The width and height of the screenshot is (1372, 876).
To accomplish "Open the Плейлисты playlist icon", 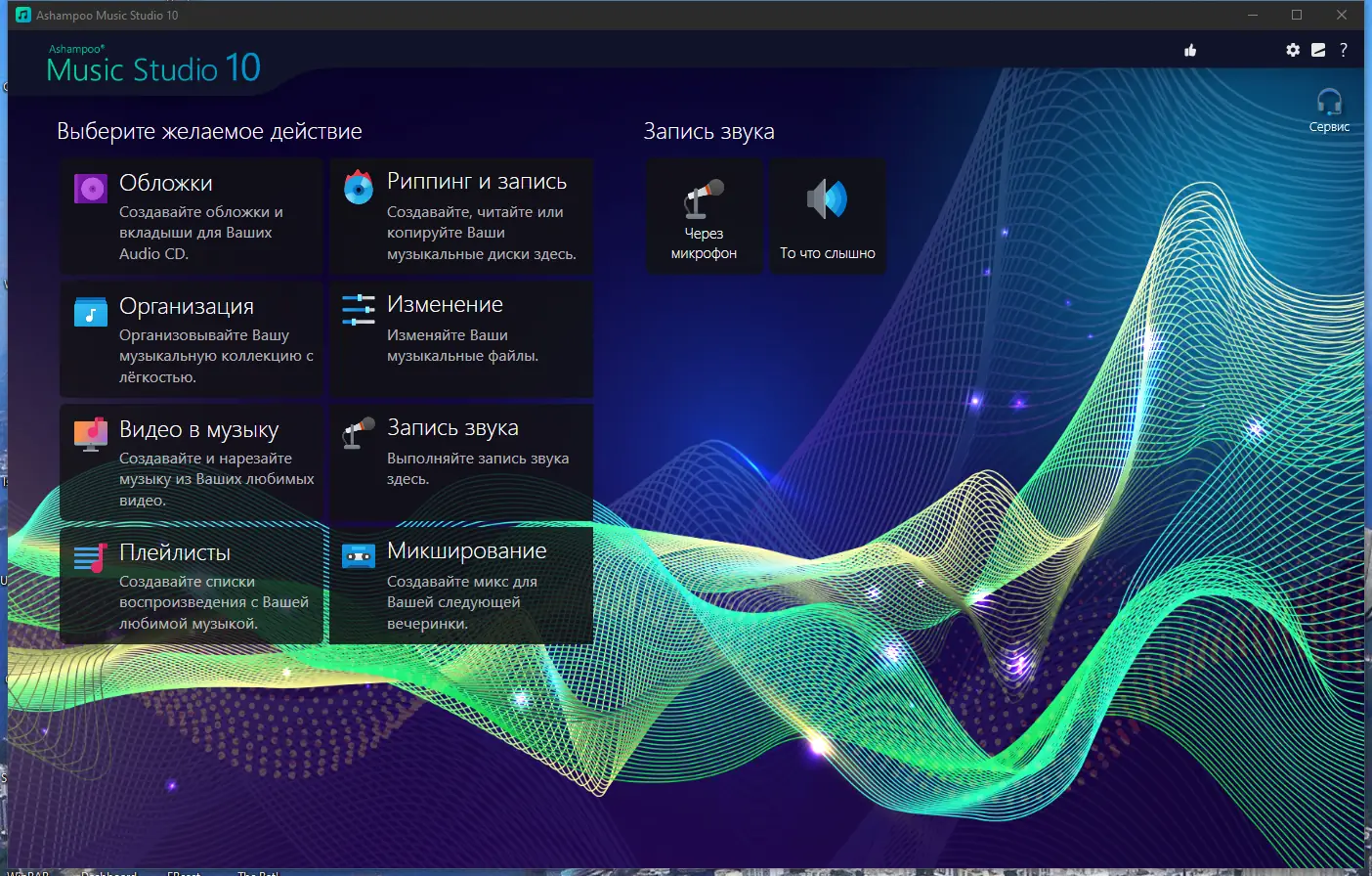I will [90, 557].
